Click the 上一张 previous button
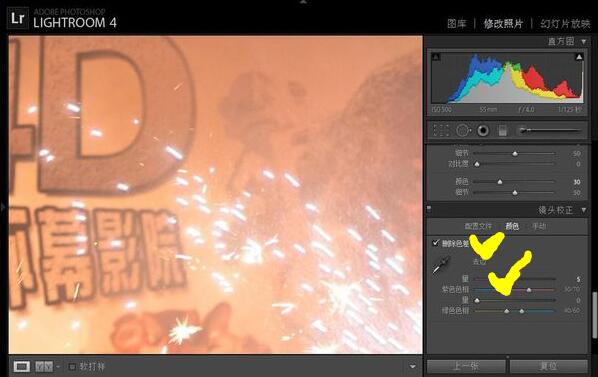This screenshot has width=598, height=377. coord(466,367)
